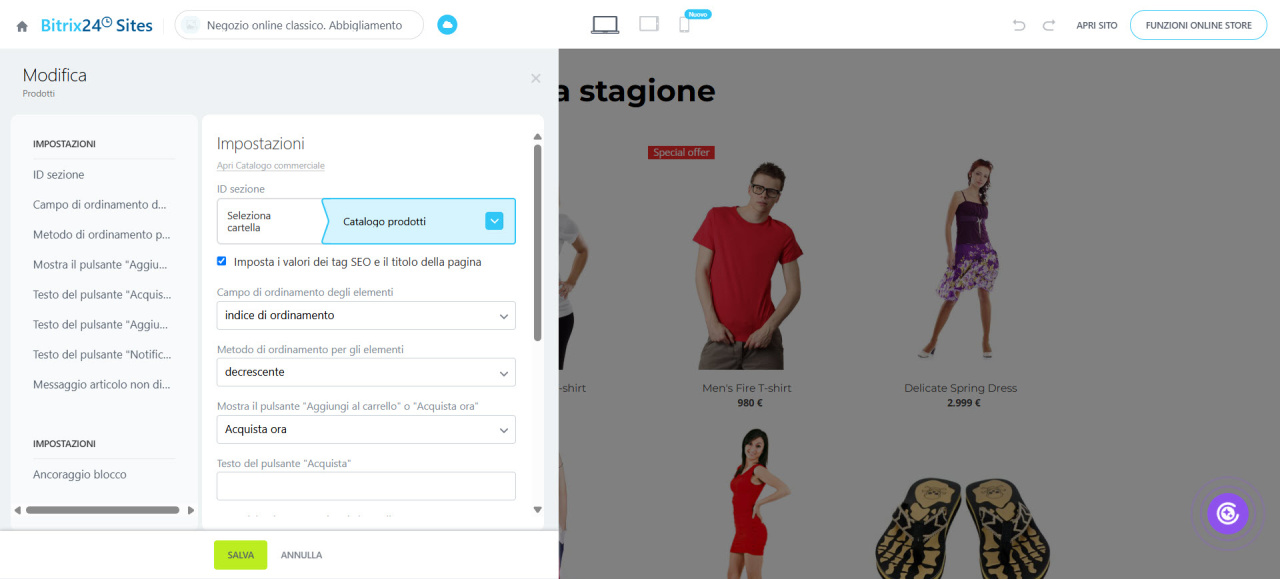1280x579 pixels.
Task: Click the settings panel vertical scrollbar
Action: [x=538, y=243]
